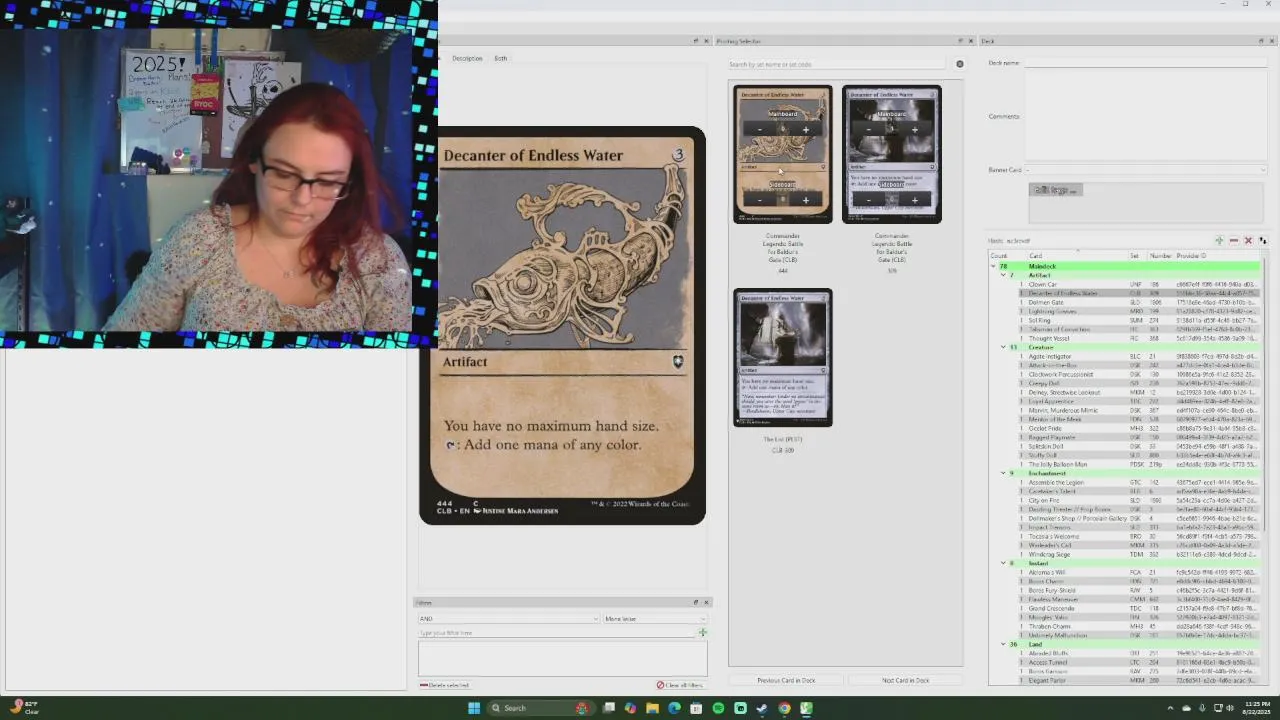Click the filter text input field

(x=556, y=632)
